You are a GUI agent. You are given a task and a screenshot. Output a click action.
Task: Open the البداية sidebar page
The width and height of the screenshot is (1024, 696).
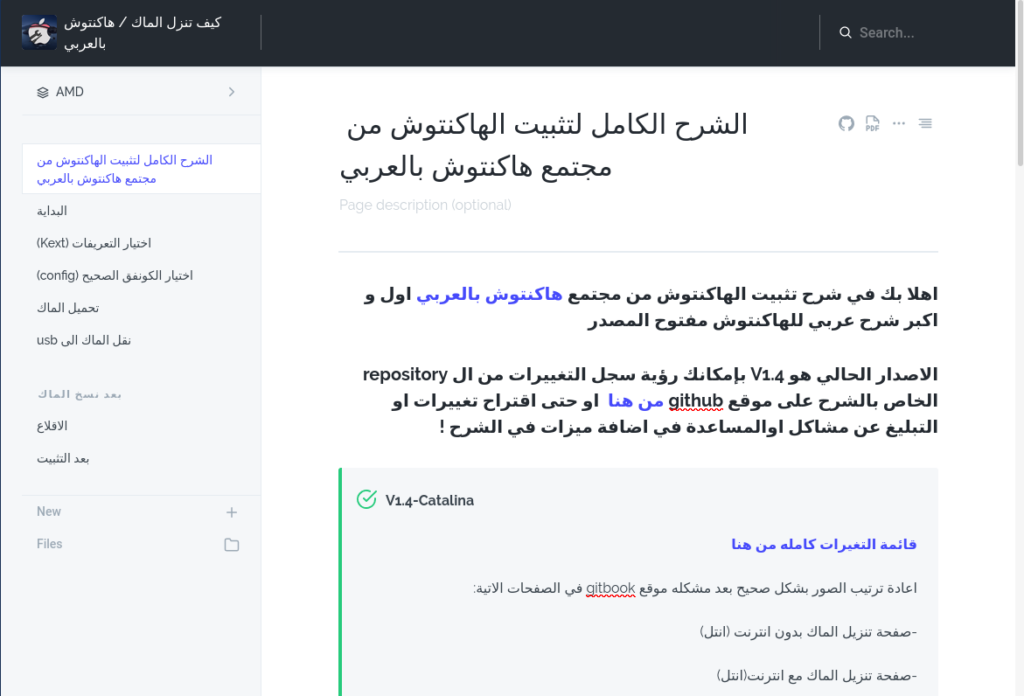pyautogui.click(x=52, y=211)
